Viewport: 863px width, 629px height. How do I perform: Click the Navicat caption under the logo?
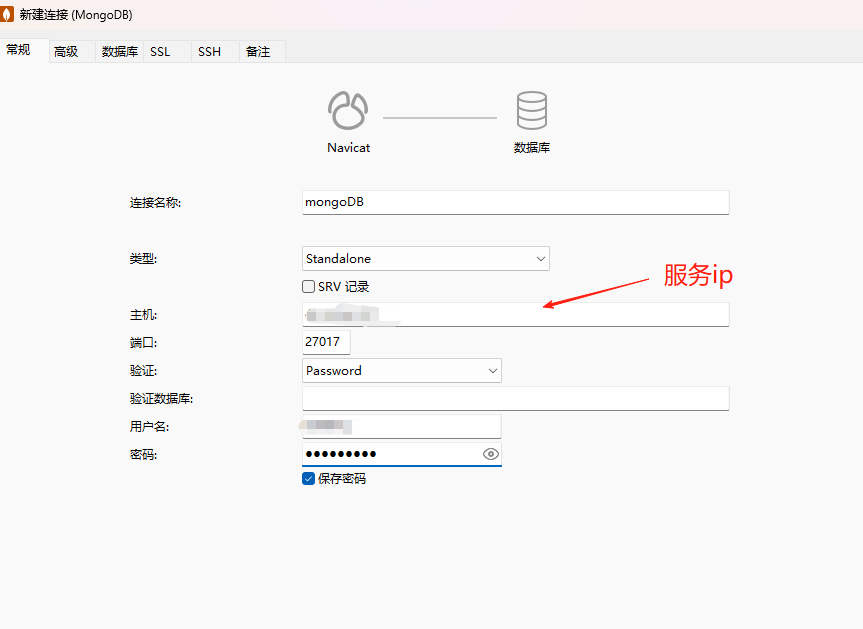coord(348,148)
